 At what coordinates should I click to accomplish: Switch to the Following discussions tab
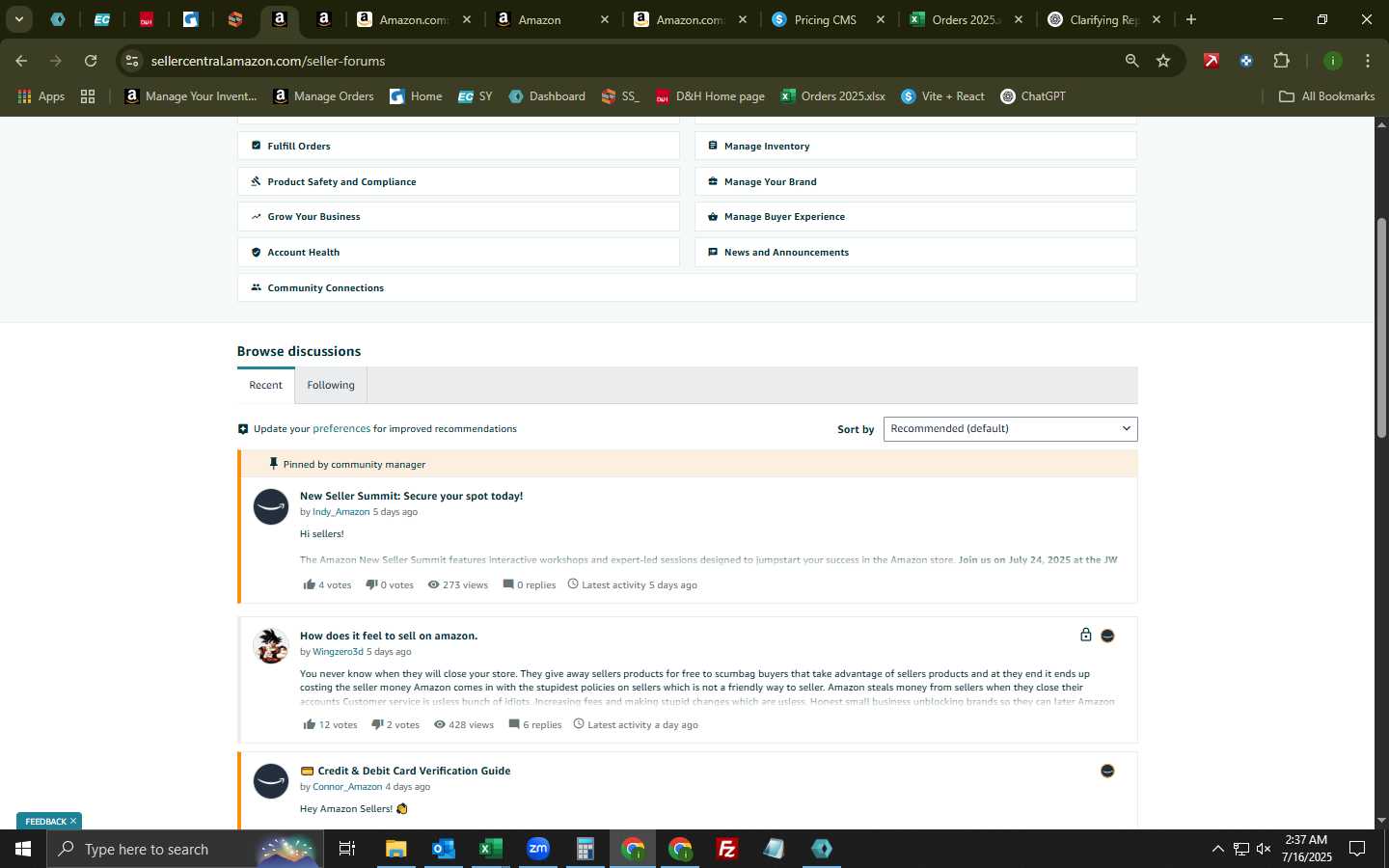[x=331, y=385]
